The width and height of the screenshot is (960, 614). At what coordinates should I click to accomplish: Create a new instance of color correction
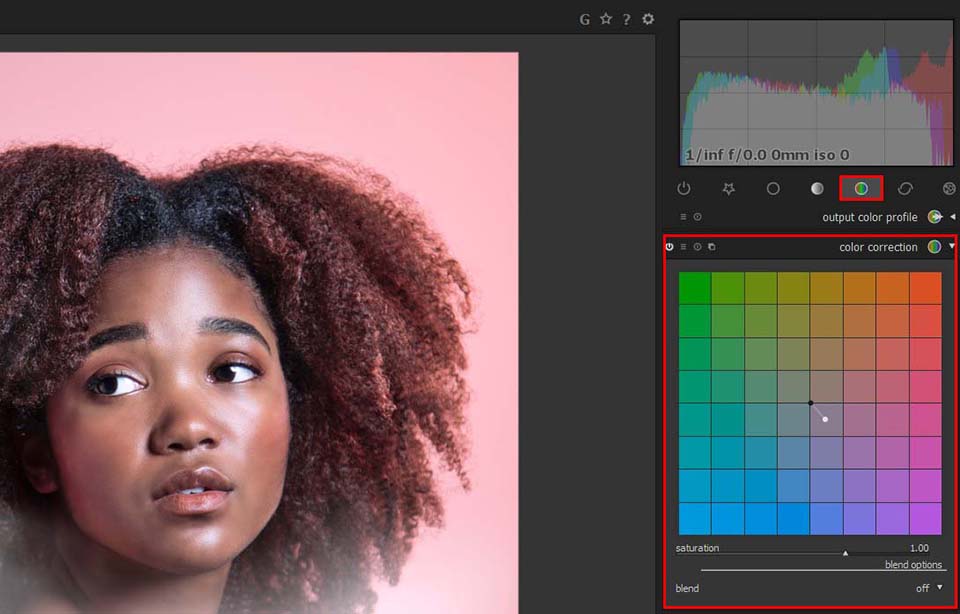(x=710, y=246)
